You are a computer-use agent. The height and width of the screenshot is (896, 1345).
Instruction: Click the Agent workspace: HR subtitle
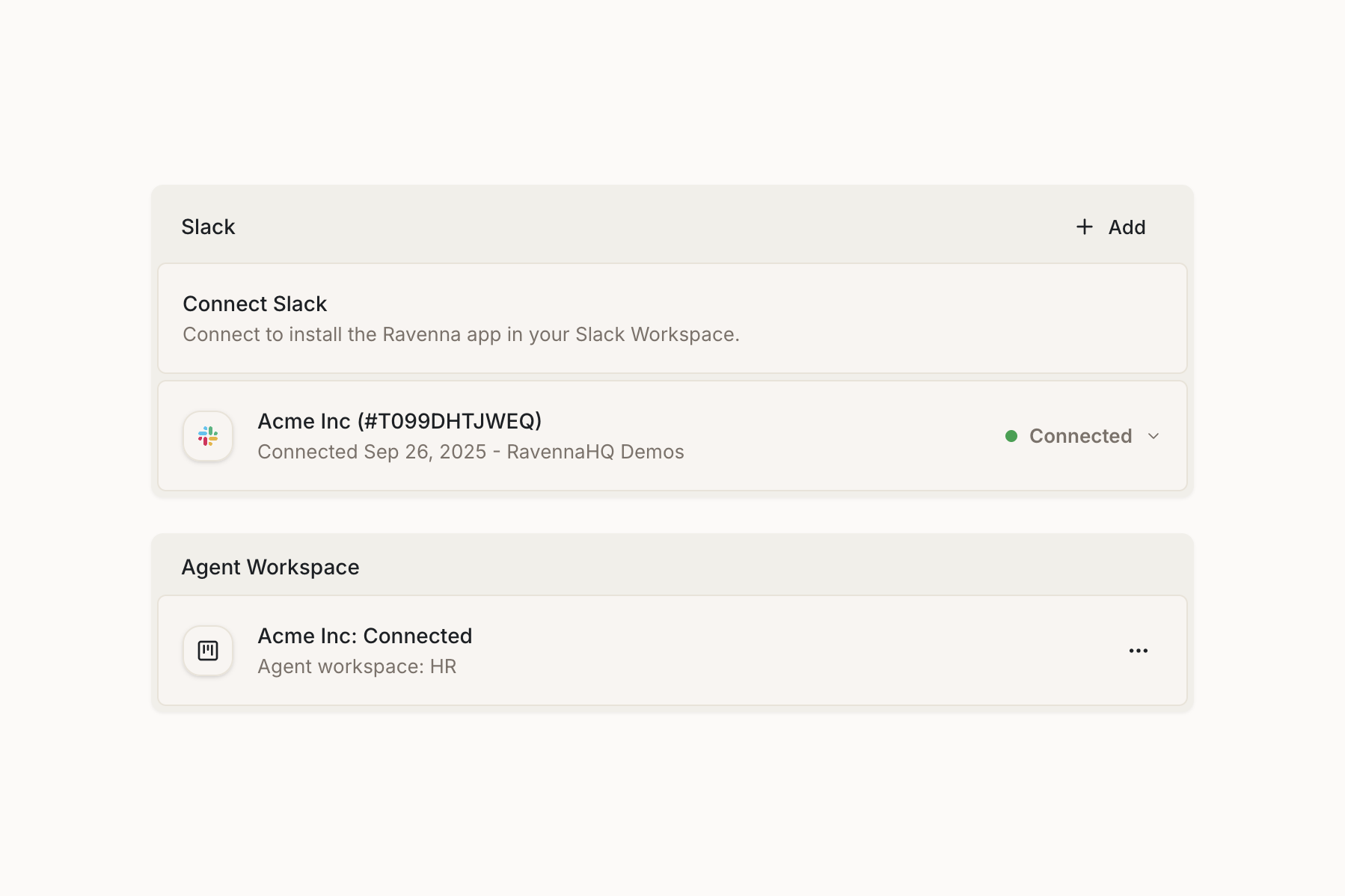click(357, 666)
